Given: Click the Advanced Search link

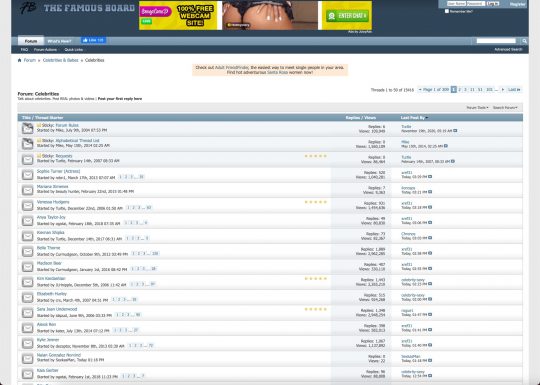Looking at the screenshot, I should (508, 50).
